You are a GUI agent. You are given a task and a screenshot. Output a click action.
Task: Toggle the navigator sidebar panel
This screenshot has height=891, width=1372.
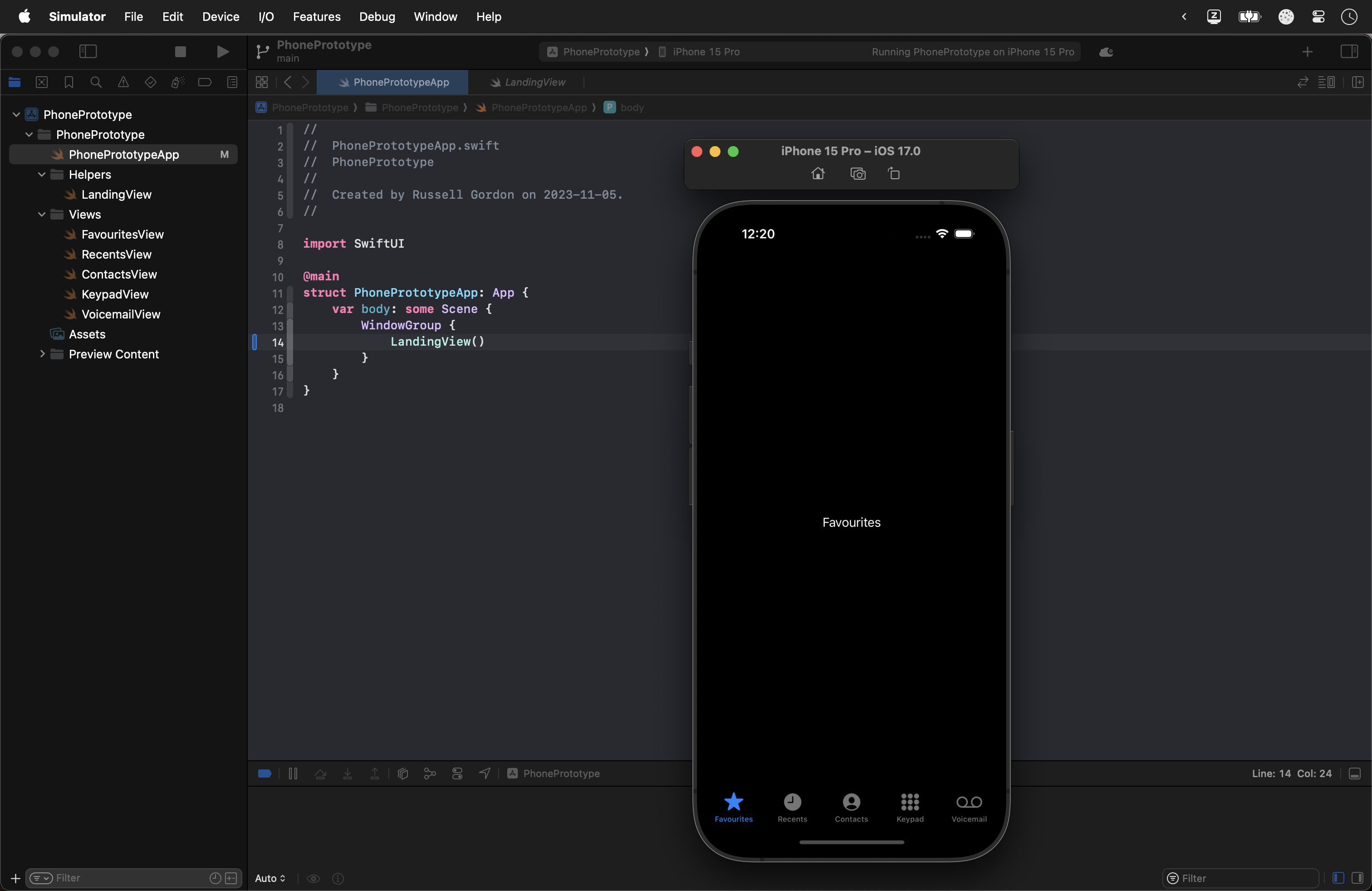(x=88, y=52)
